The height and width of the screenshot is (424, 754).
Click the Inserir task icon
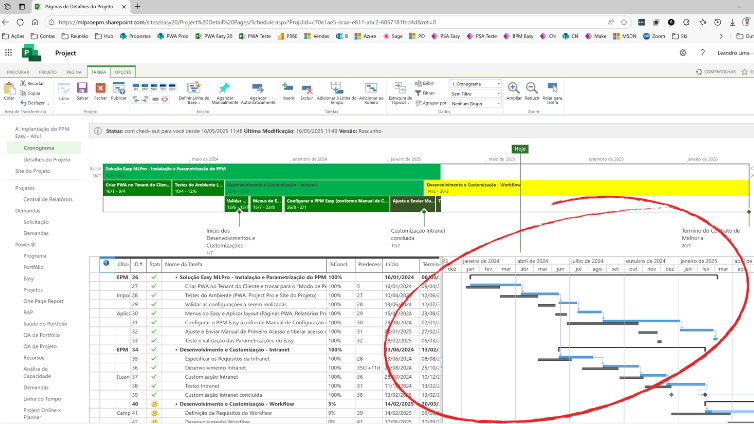pos(288,88)
